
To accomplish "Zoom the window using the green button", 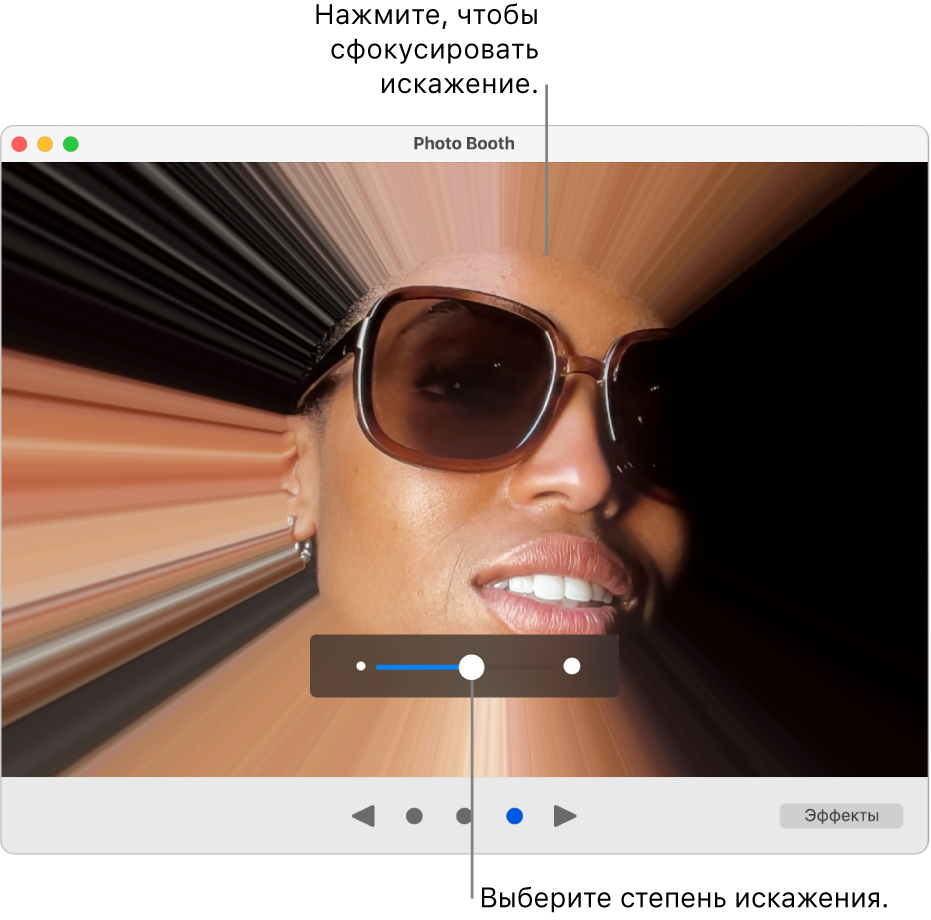I will [71, 144].
